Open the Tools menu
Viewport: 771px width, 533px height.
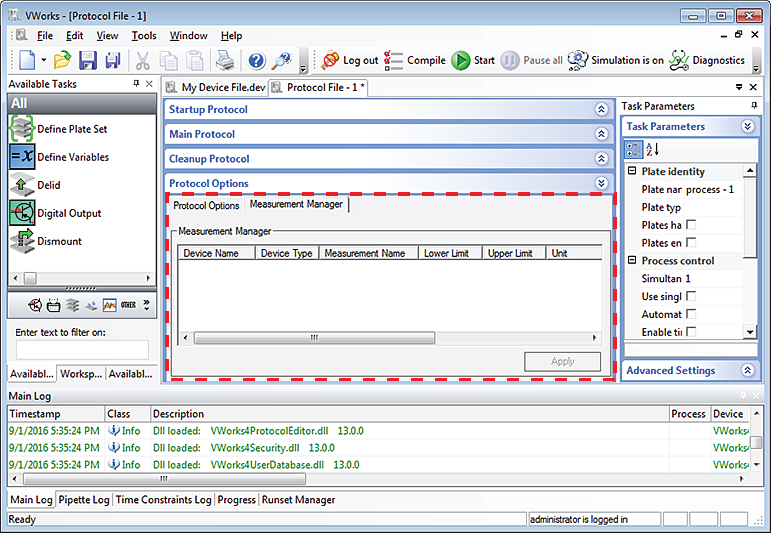144,36
